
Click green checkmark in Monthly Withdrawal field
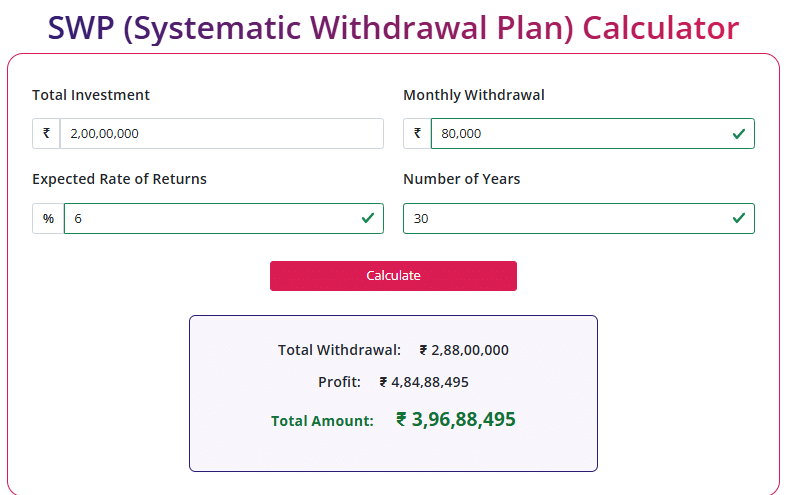coord(739,134)
